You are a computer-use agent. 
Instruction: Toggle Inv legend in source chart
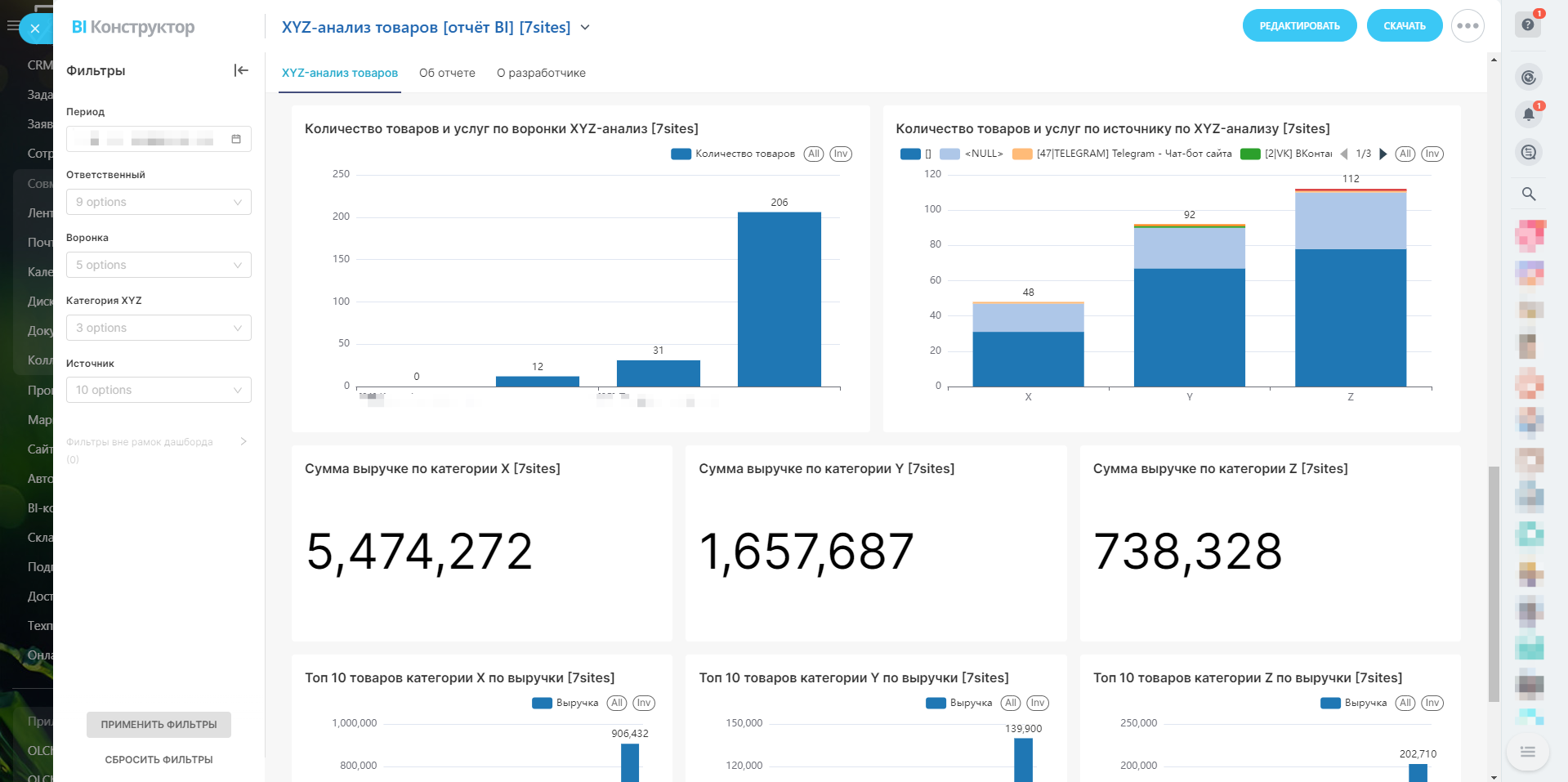tap(1432, 154)
